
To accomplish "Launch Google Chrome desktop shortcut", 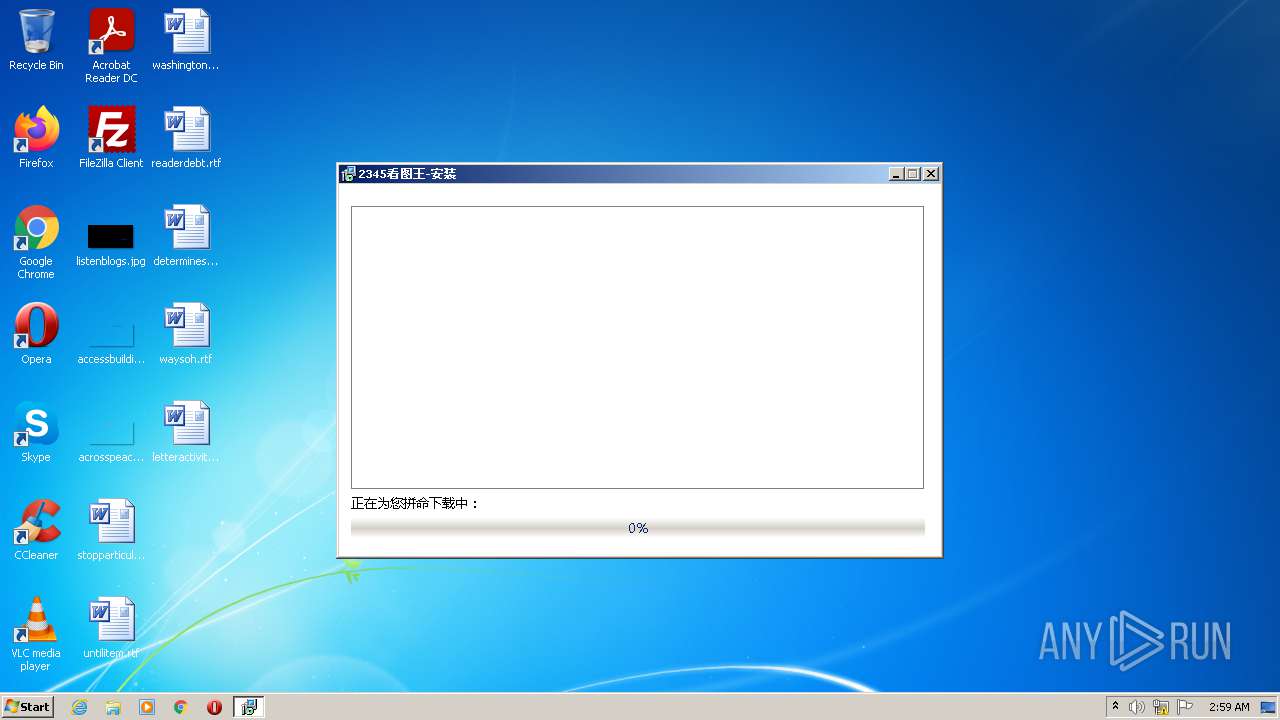I will 36,242.
